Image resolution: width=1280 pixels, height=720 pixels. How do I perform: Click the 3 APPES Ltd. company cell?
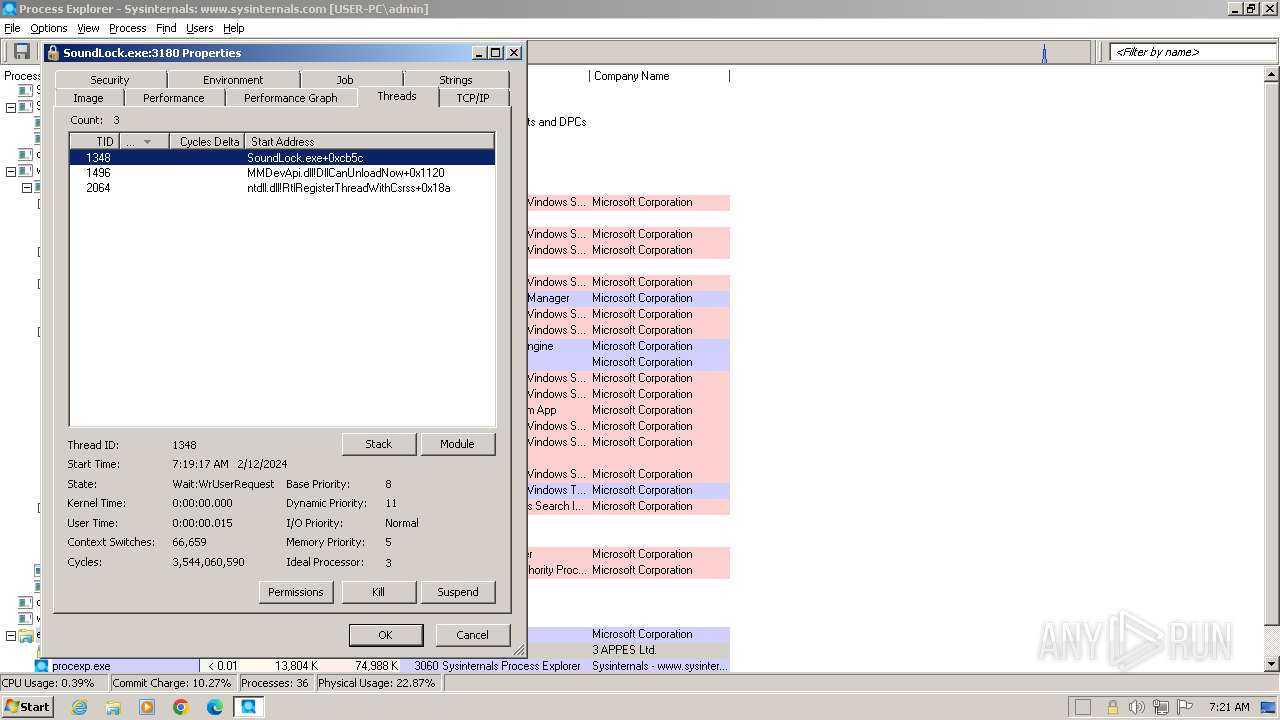659,650
